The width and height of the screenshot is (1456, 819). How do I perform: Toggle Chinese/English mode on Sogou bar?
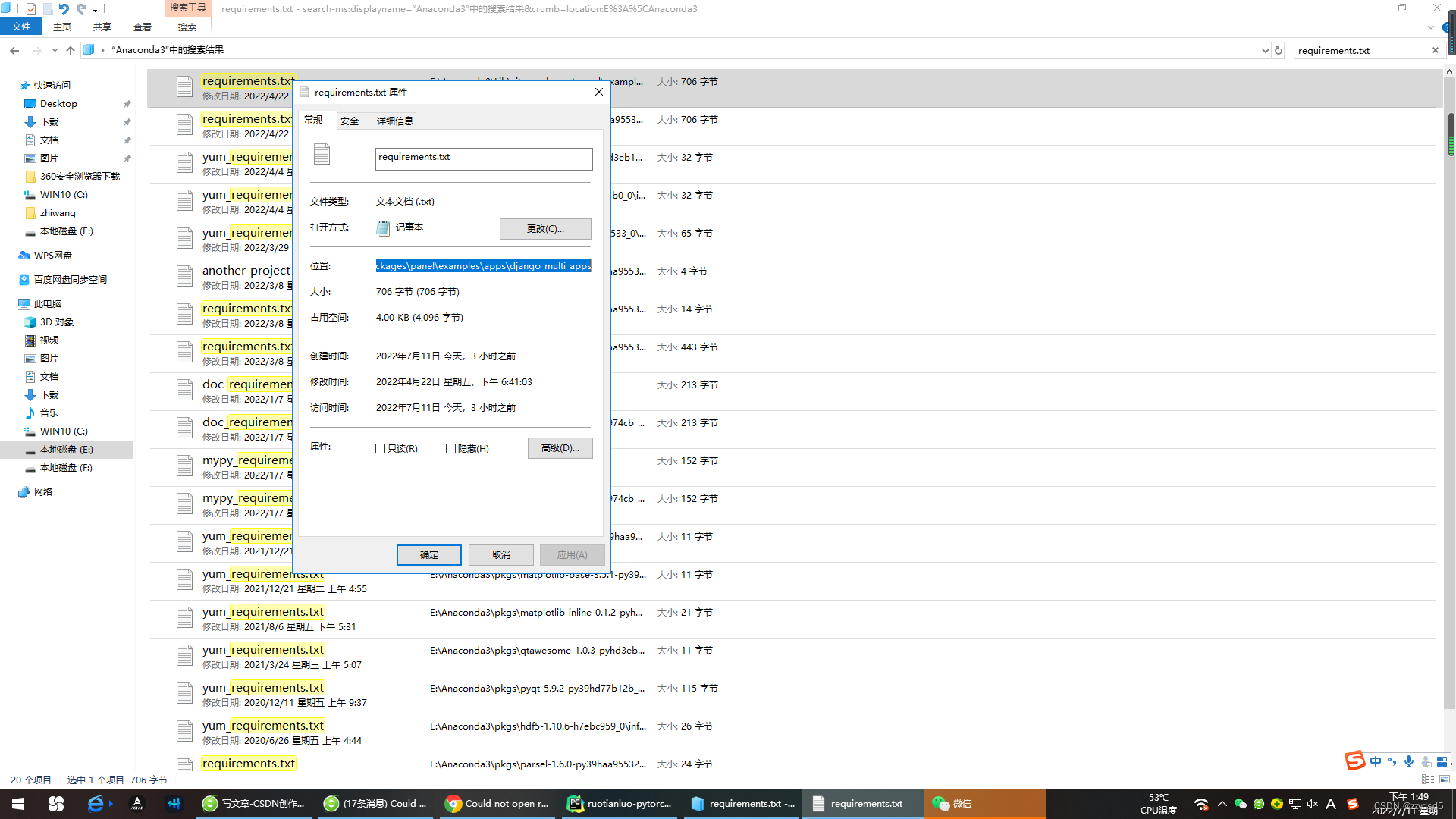1376,761
